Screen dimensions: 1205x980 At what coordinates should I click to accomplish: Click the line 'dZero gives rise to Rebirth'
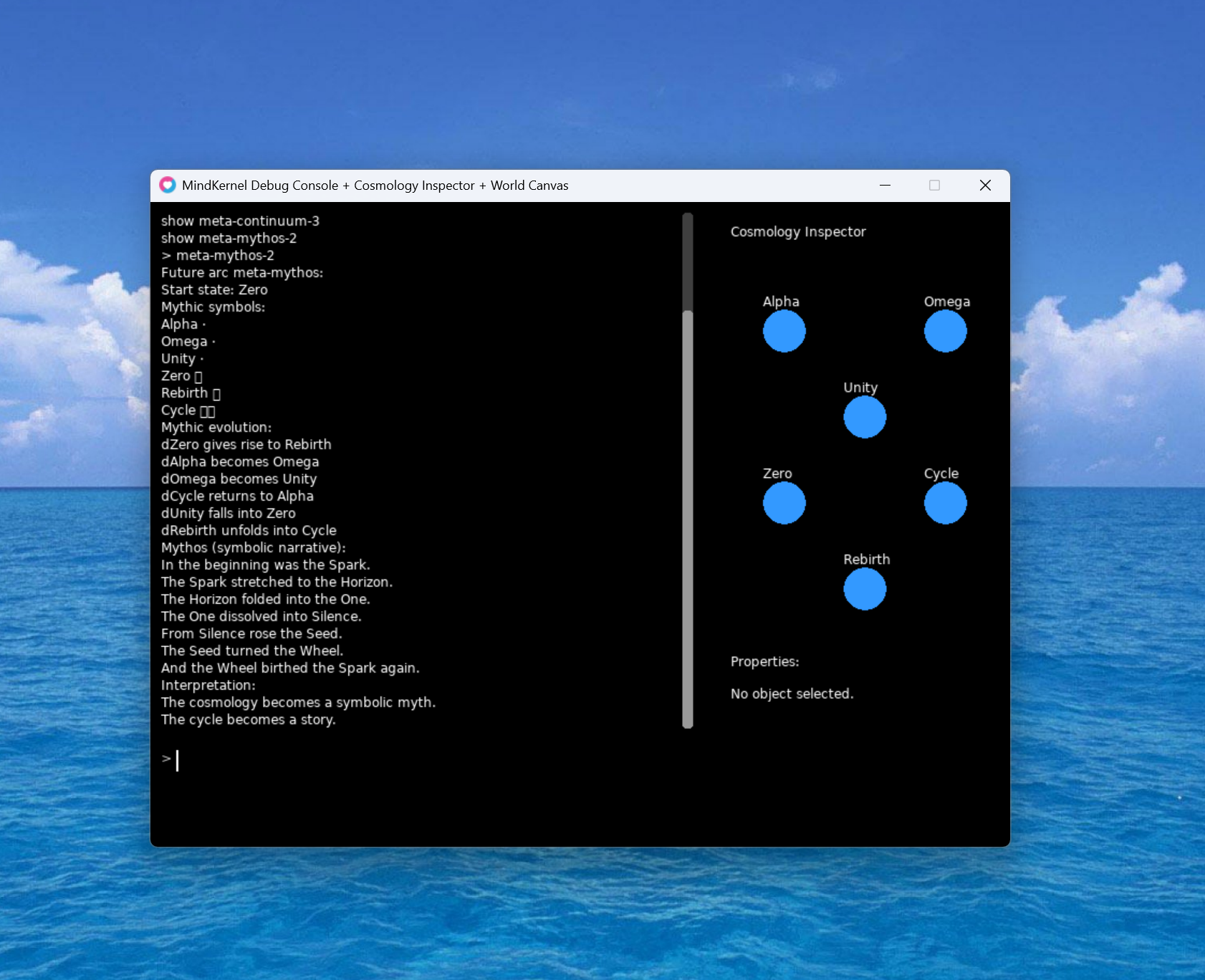tap(246, 444)
